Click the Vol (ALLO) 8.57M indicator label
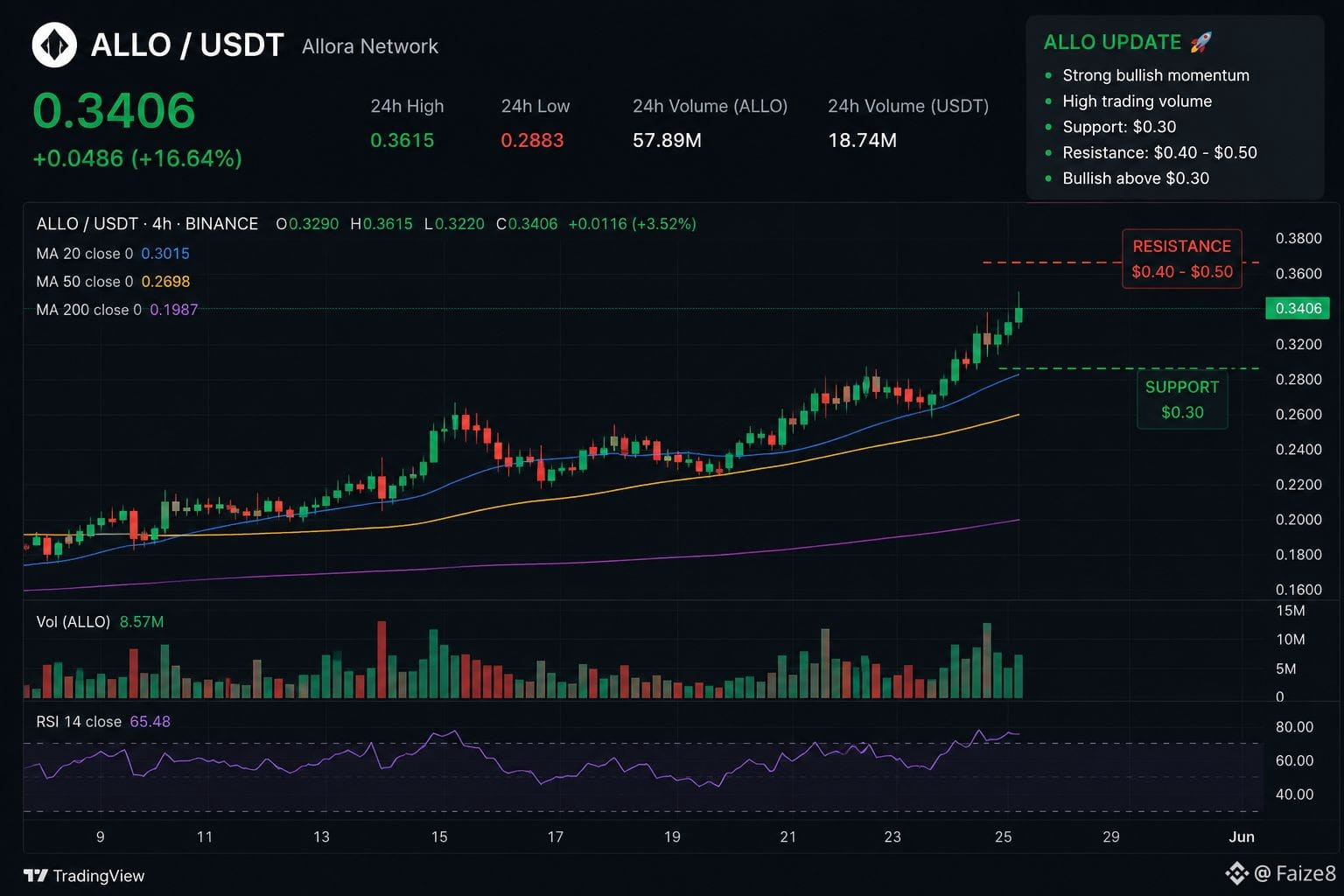1344x896 pixels. tap(100, 622)
